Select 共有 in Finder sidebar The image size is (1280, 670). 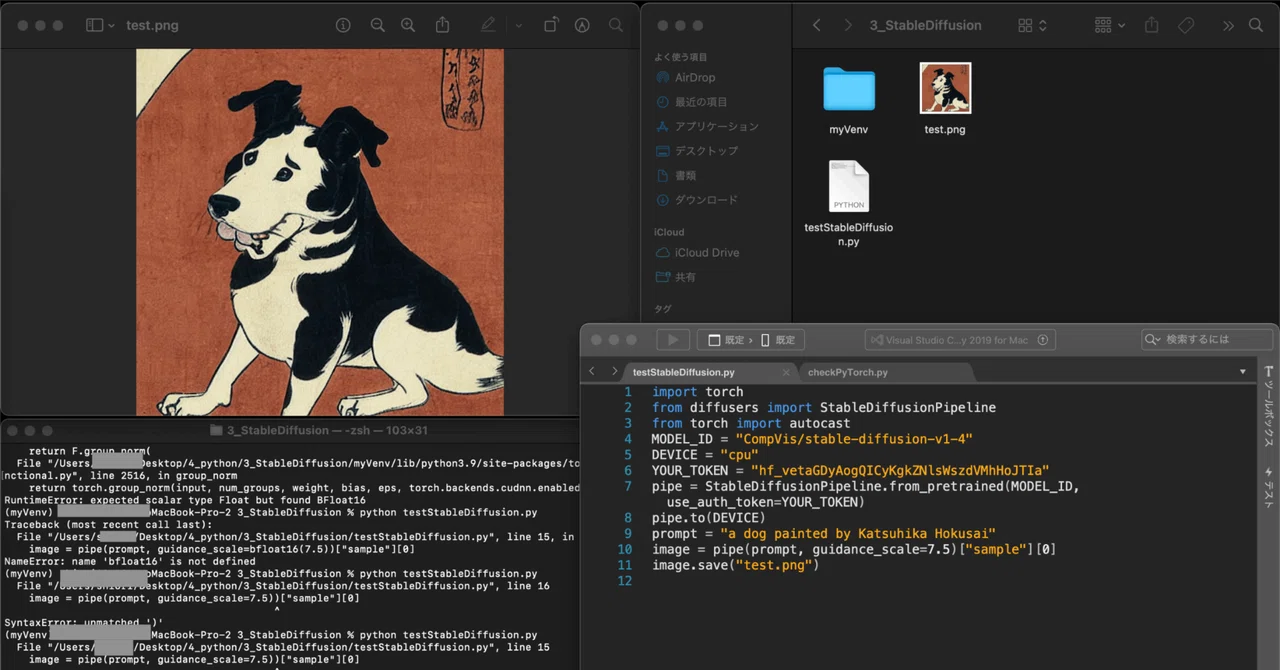click(676, 277)
